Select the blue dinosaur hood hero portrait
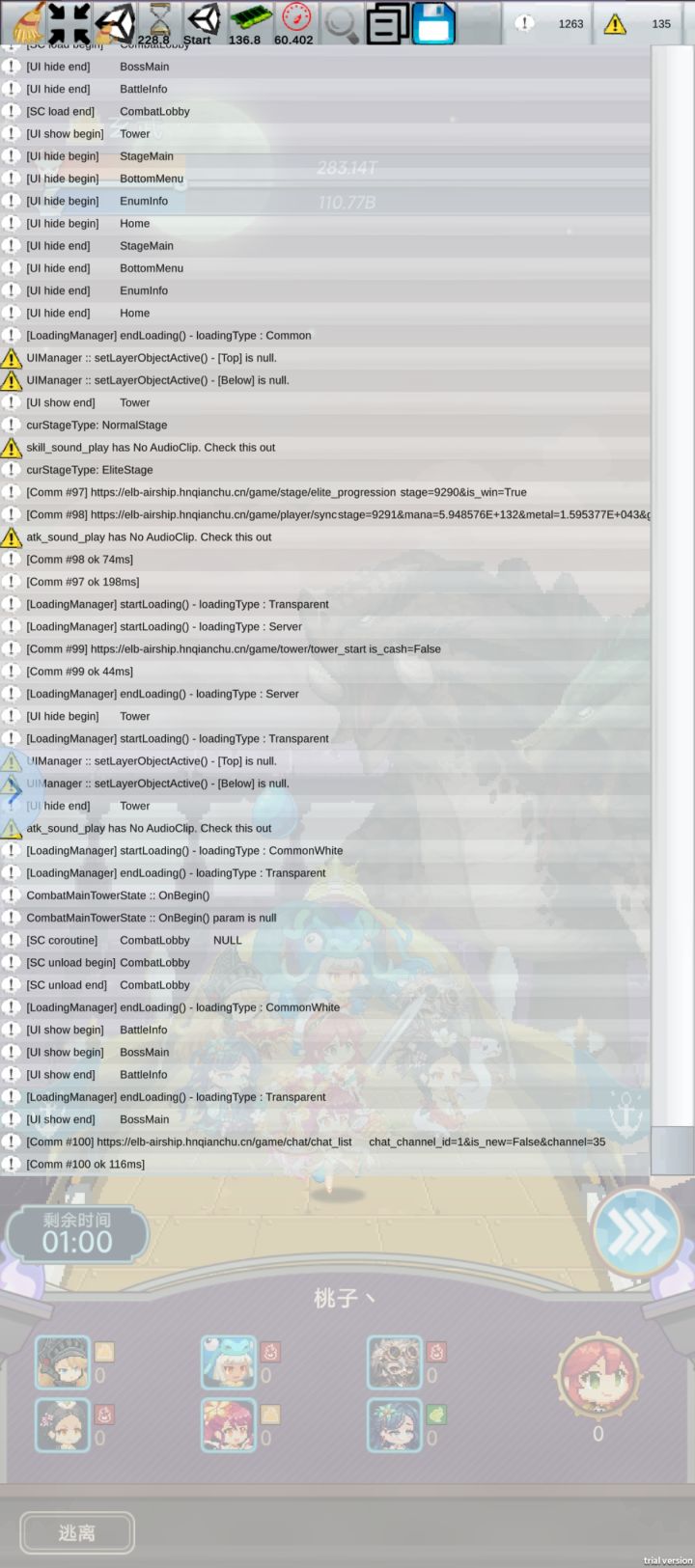 coord(229,1362)
